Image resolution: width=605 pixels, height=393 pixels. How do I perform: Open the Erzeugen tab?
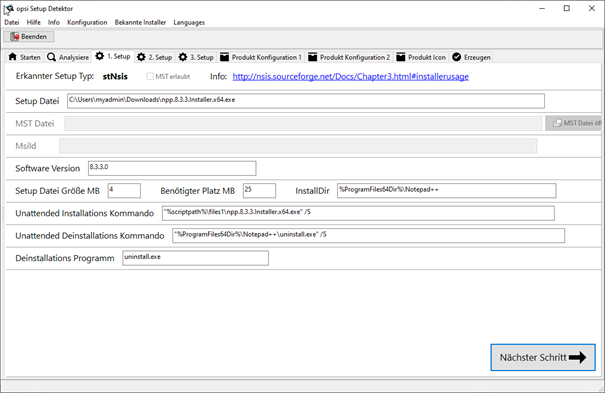tap(471, 57)
